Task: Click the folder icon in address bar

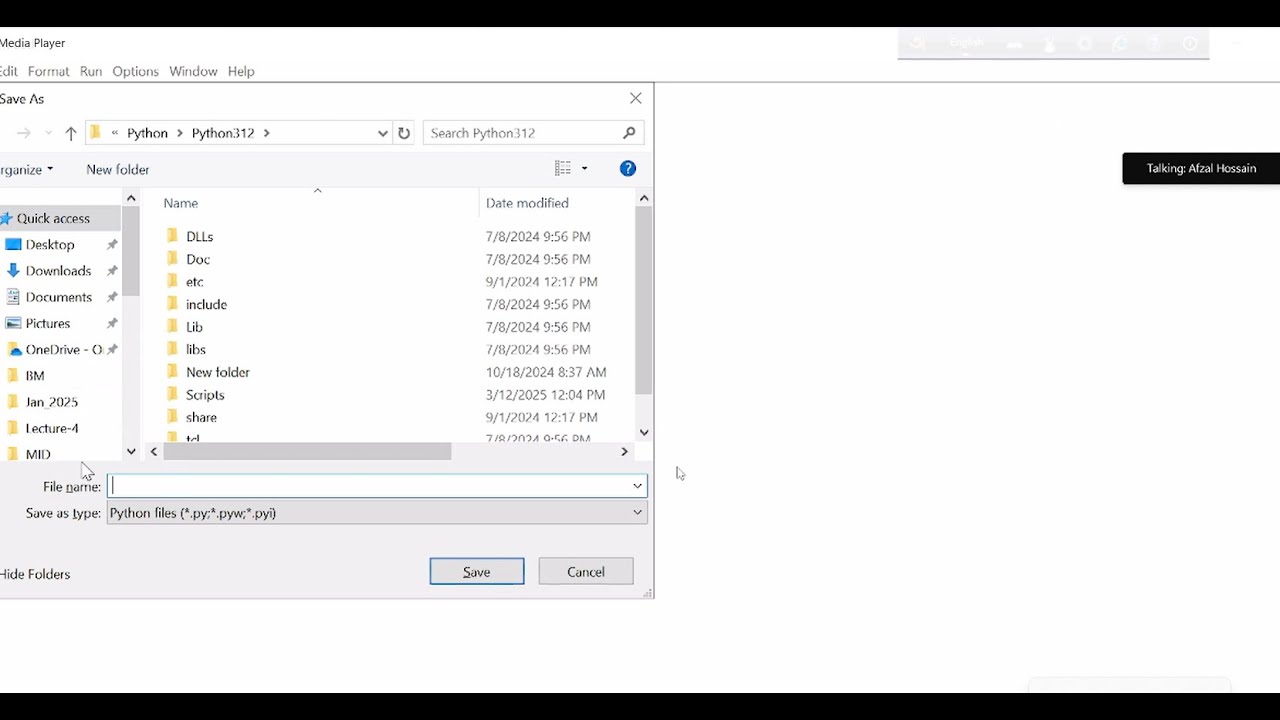Action: [x=95, y=133]
